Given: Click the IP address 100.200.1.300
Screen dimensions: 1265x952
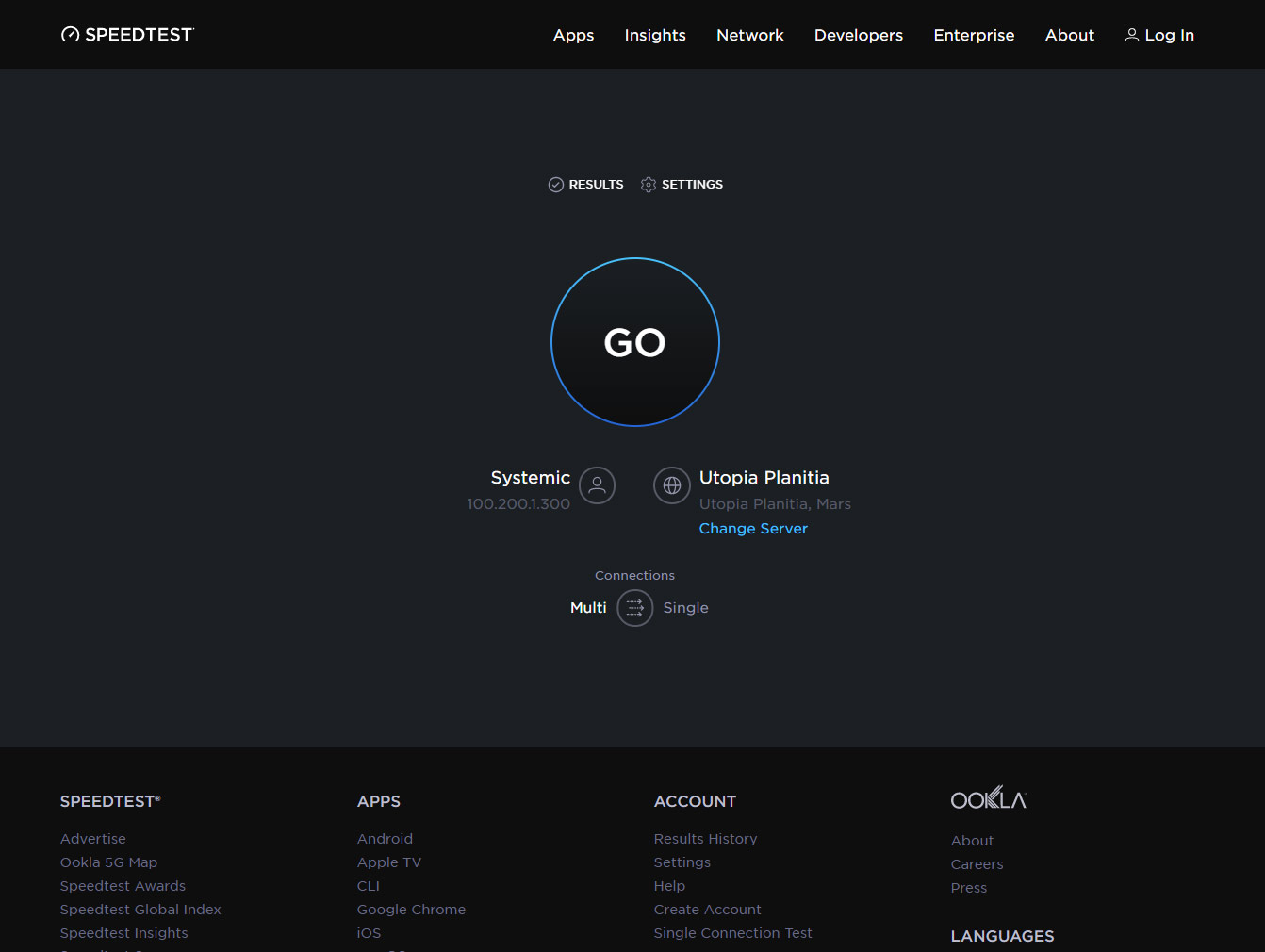Looking at the screenshot, I should pos(518,504).
